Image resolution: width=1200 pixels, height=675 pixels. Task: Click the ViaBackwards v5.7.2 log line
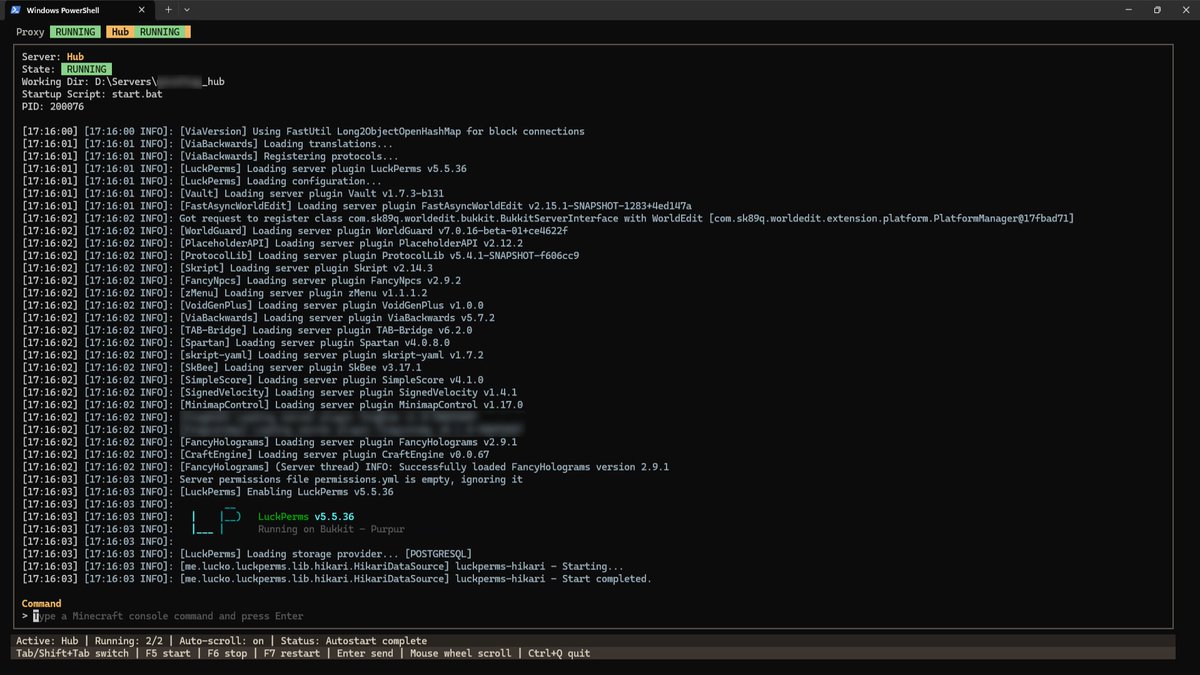(x=259, y=318)
